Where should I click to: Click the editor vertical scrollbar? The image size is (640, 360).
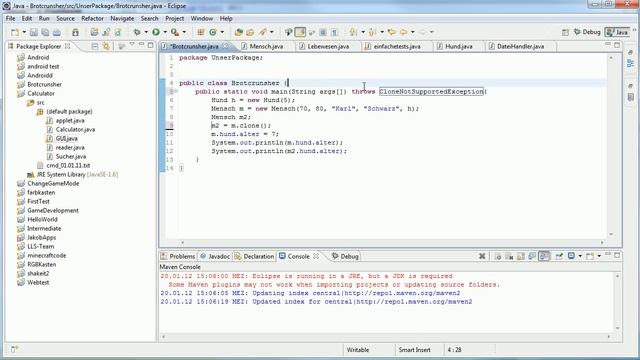611,146
